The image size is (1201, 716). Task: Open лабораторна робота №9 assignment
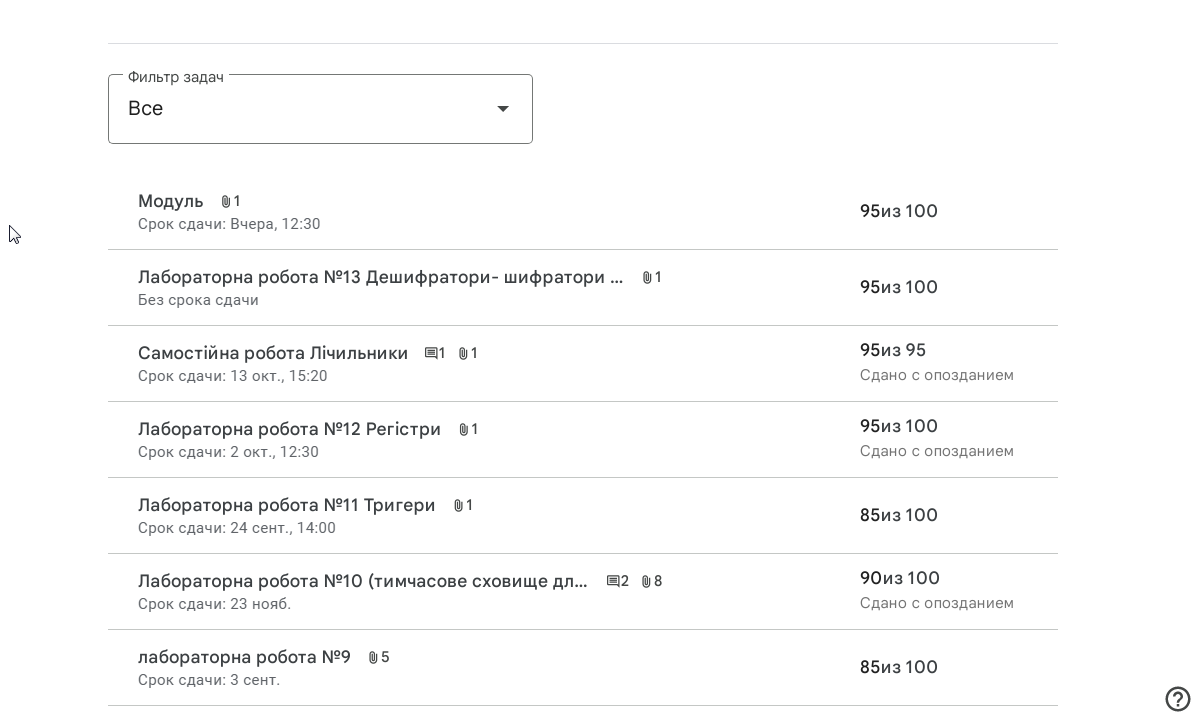click(244, 658)
